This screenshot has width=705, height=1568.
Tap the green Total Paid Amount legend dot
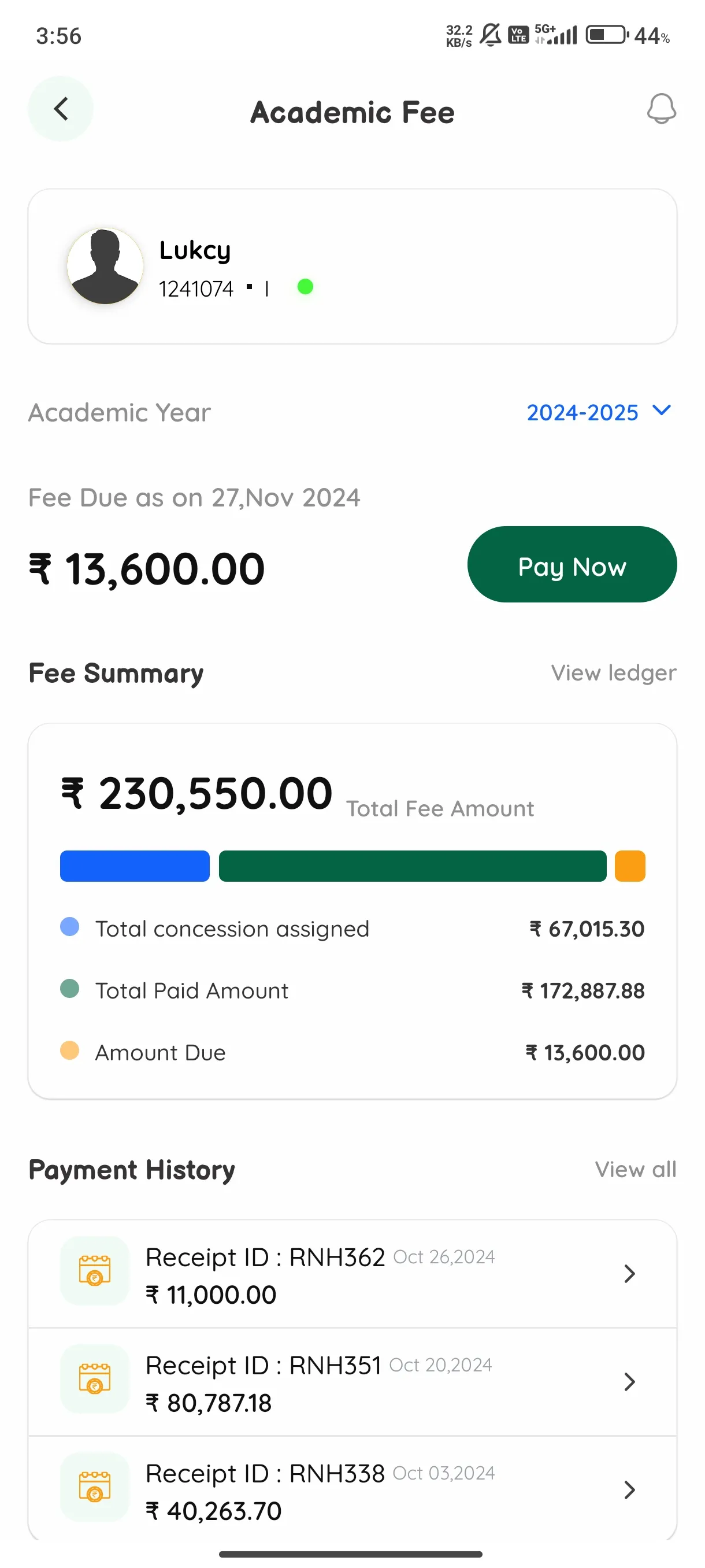point(69,989)
